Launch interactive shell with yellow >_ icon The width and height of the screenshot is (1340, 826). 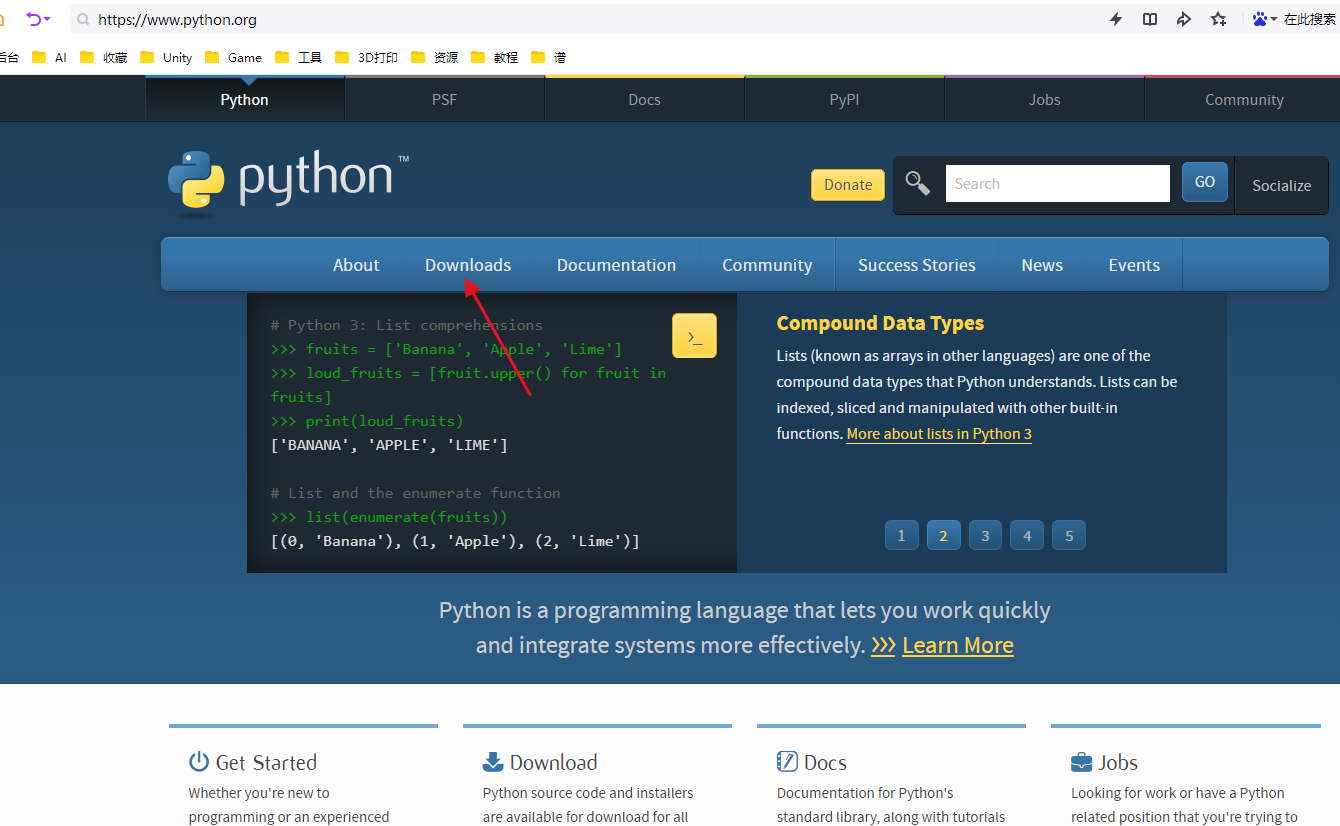(x=694, y=336)
